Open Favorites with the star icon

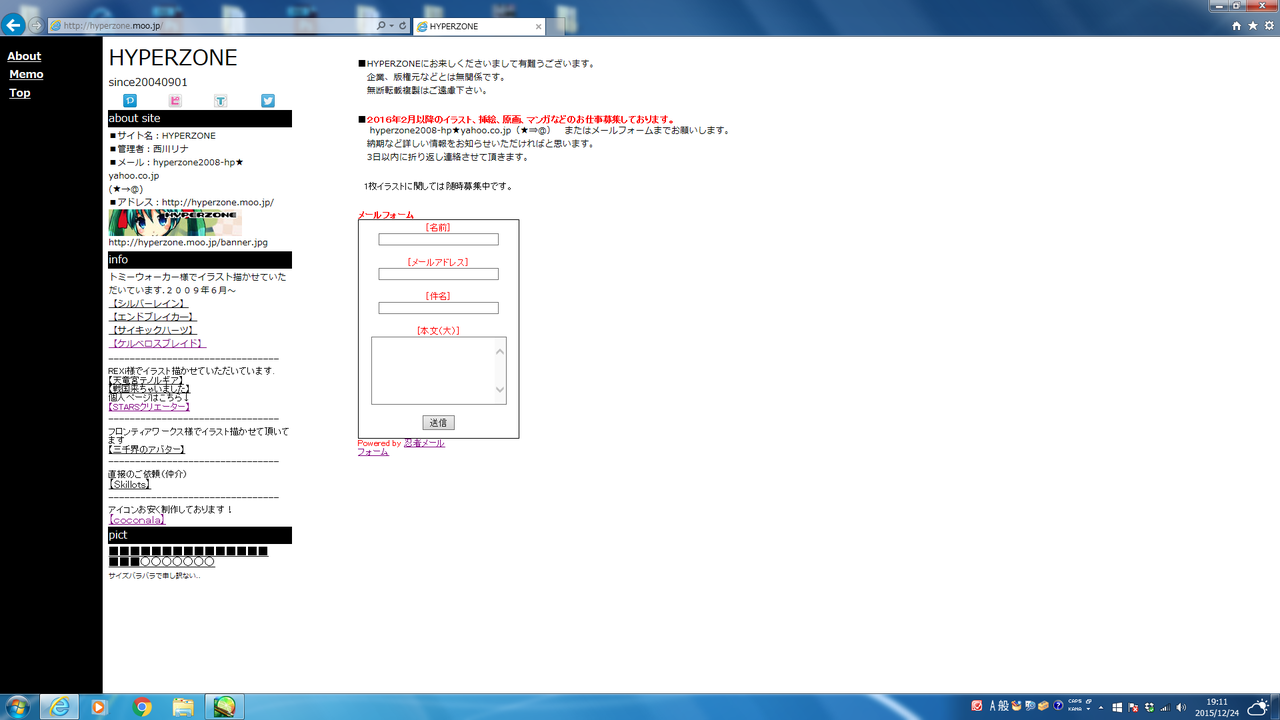tap(1252, 26)
